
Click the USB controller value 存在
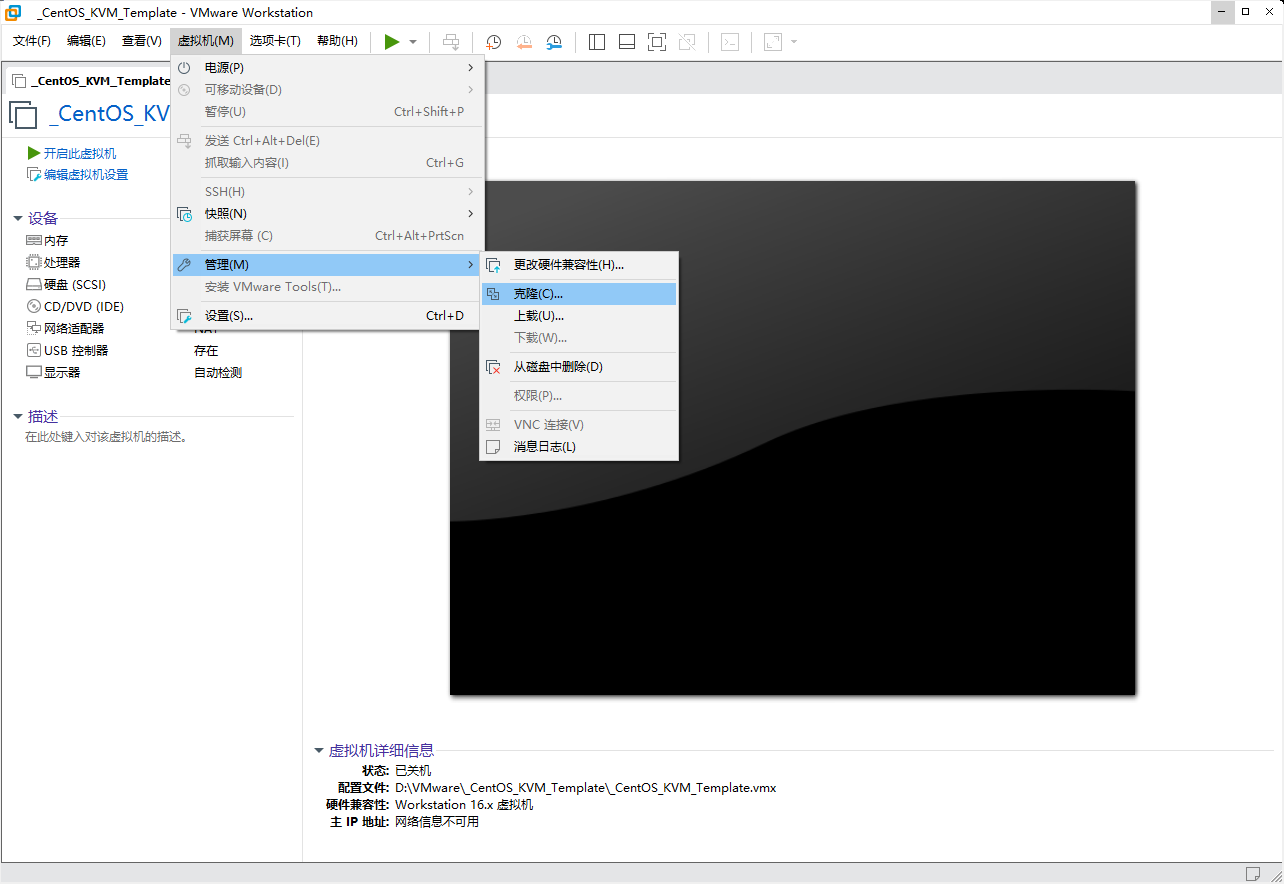206,351
